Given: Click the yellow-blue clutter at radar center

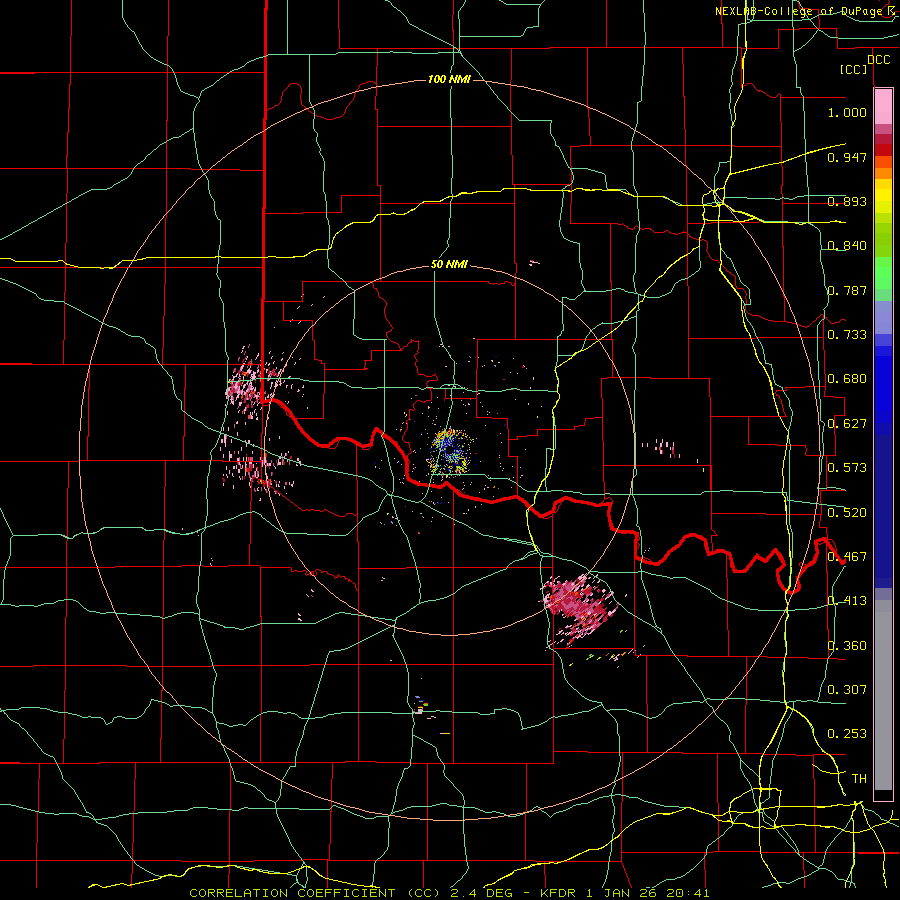Looking at the screenshot, I should [x=450, y=451].
